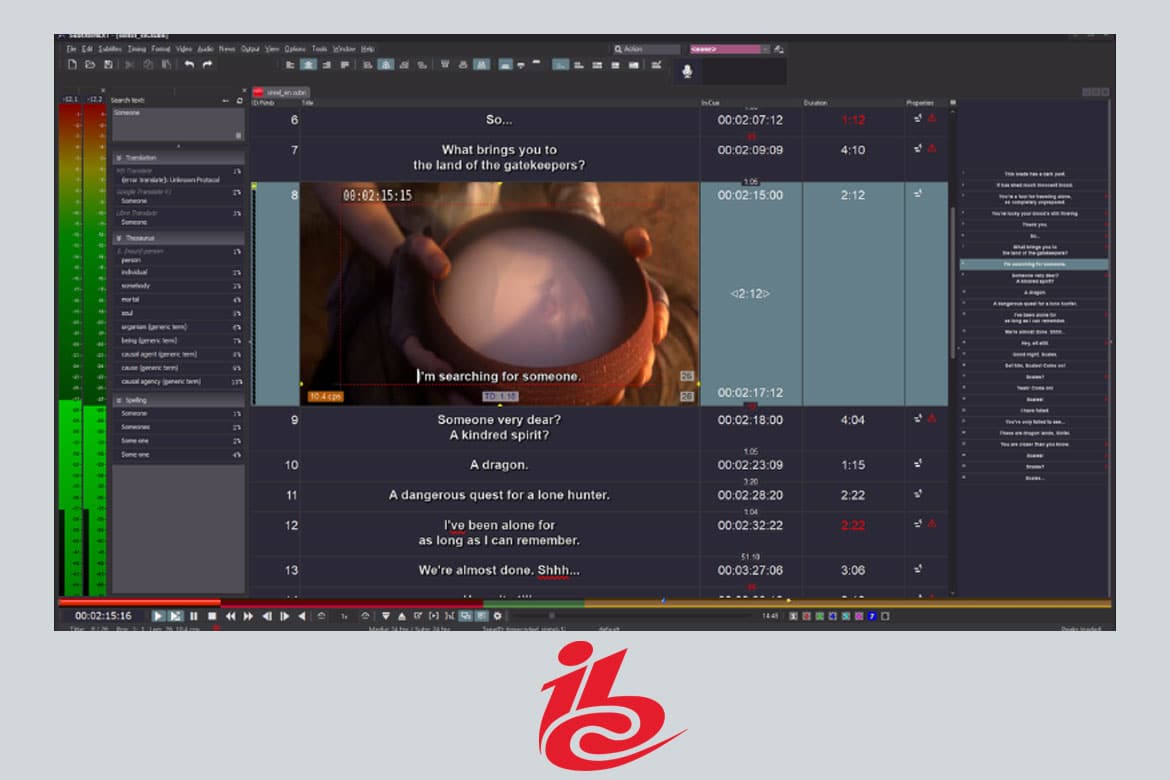Open the Help menu
This screenshot has height=780, width=1170.
[367, 49]
